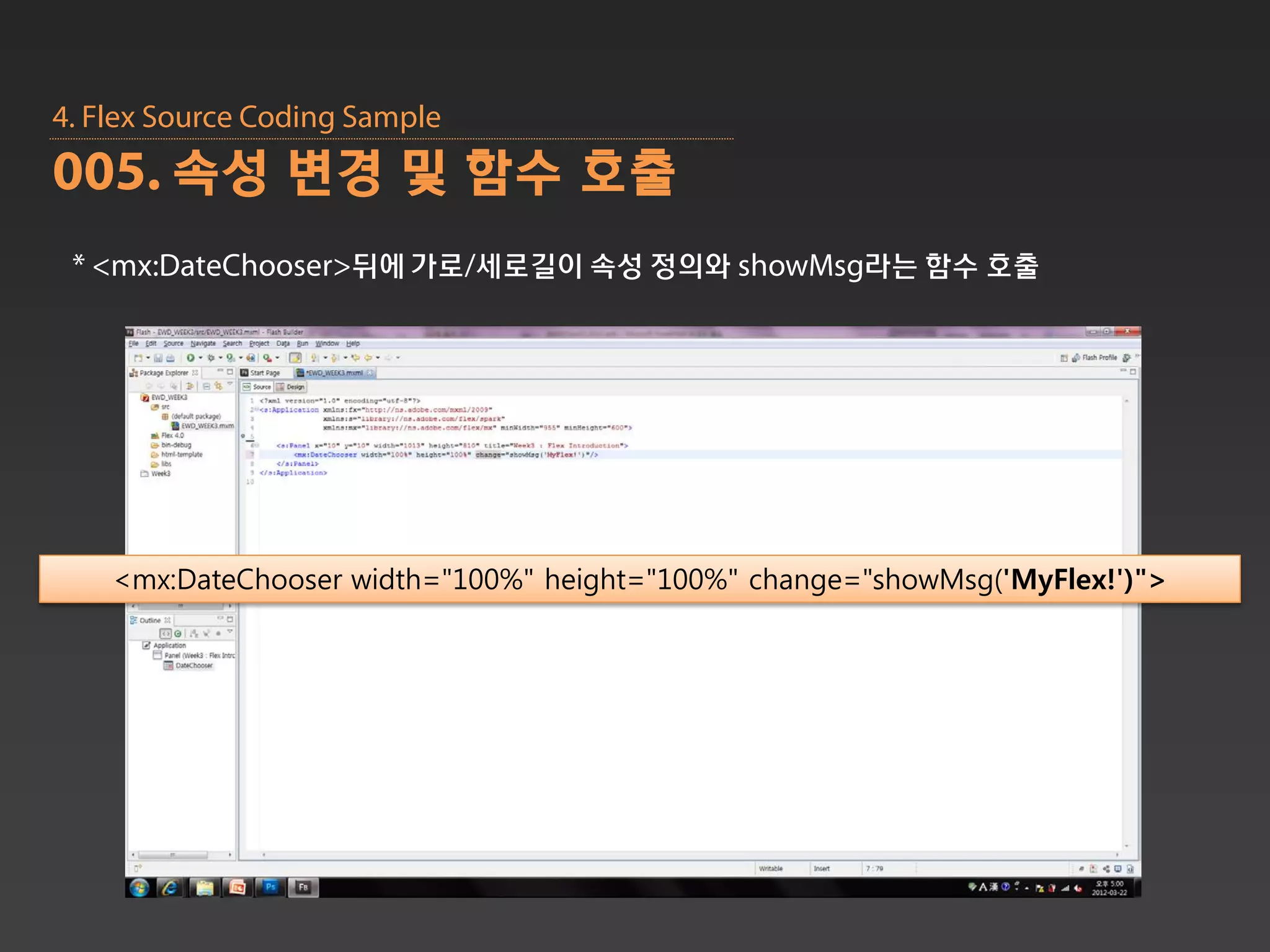Open the Flash Profile perspective

(1095, 358)
